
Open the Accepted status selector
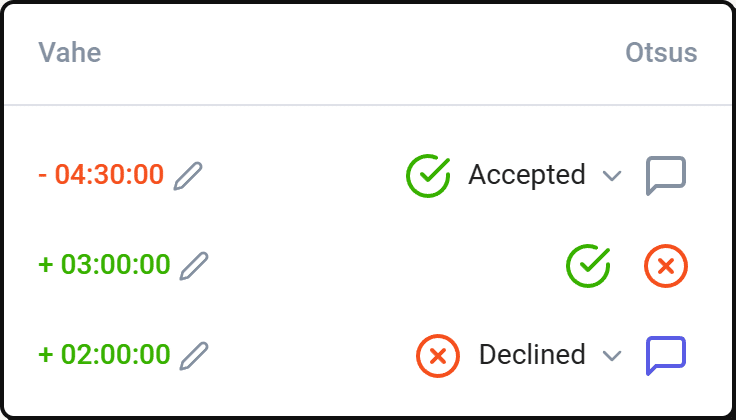[514, 176]
